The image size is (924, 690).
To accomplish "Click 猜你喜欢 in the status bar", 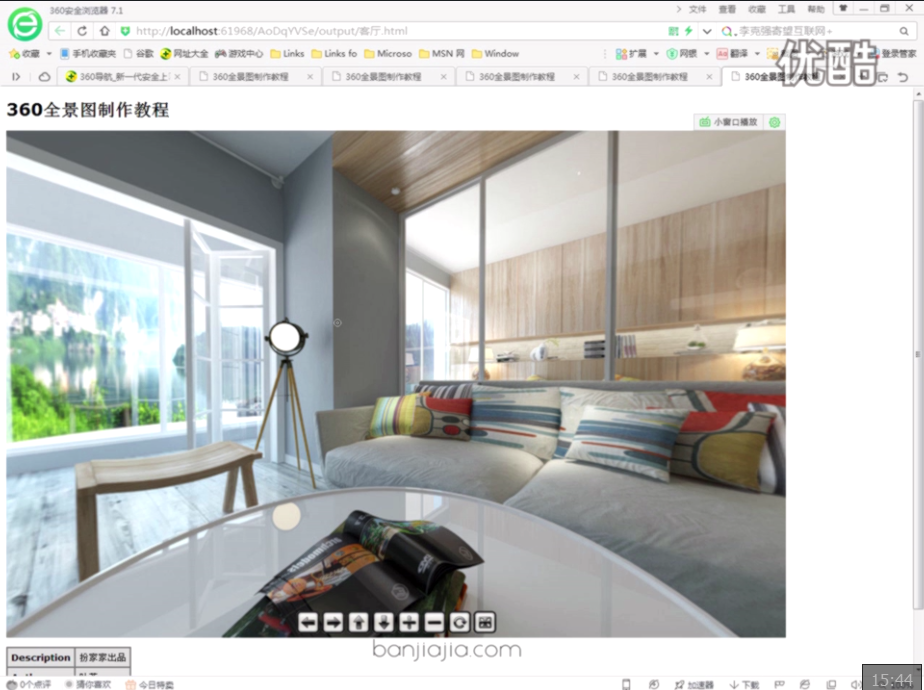I will tap(88, 684).
